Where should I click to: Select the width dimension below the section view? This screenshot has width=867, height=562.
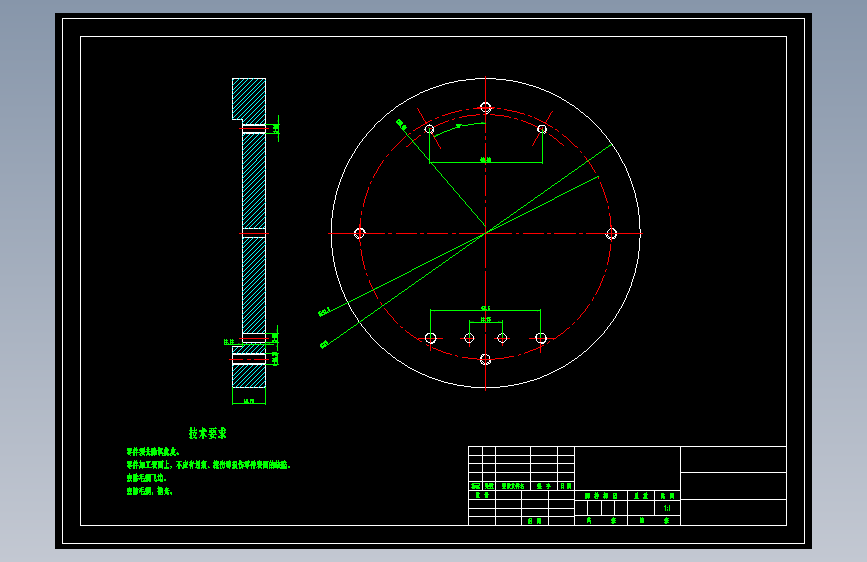(249, 401)
